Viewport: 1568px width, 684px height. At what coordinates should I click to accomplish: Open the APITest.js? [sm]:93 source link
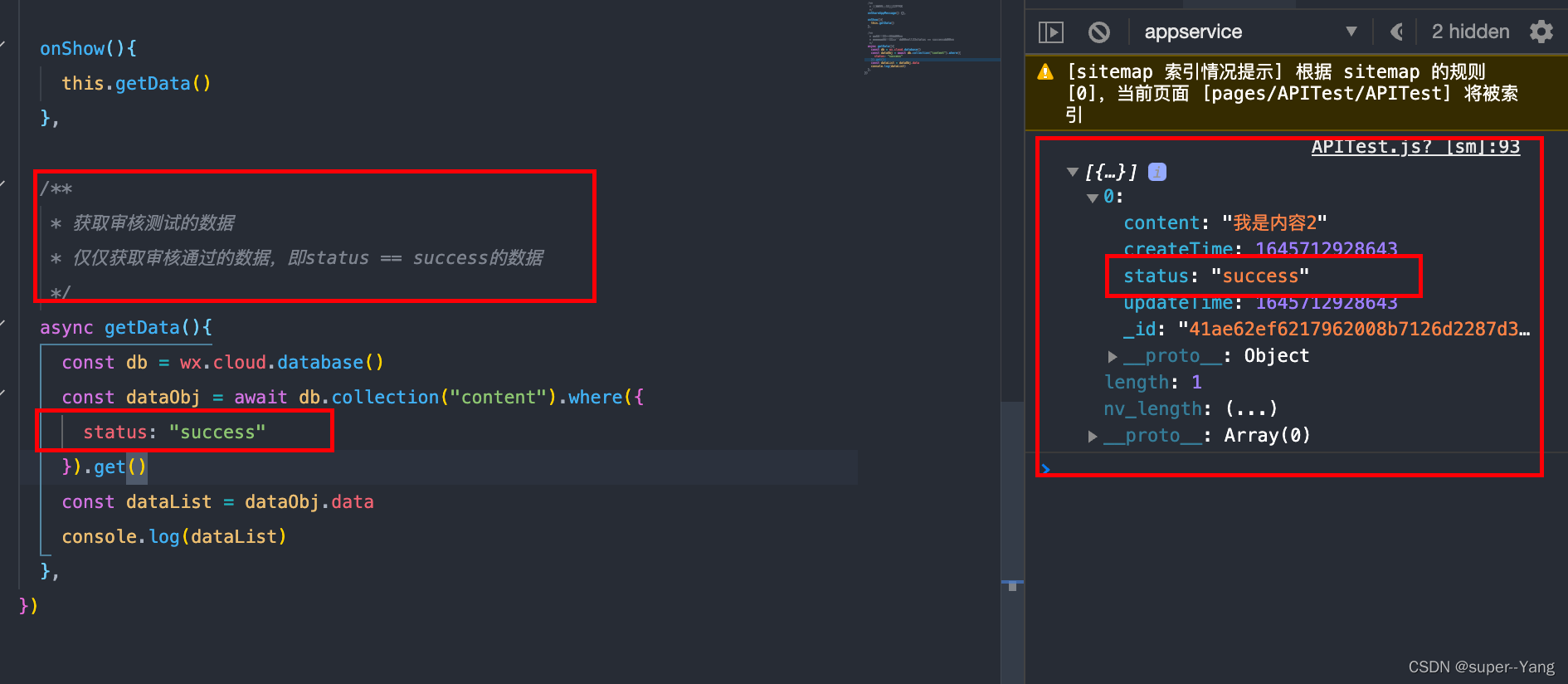click(1415, 147)
